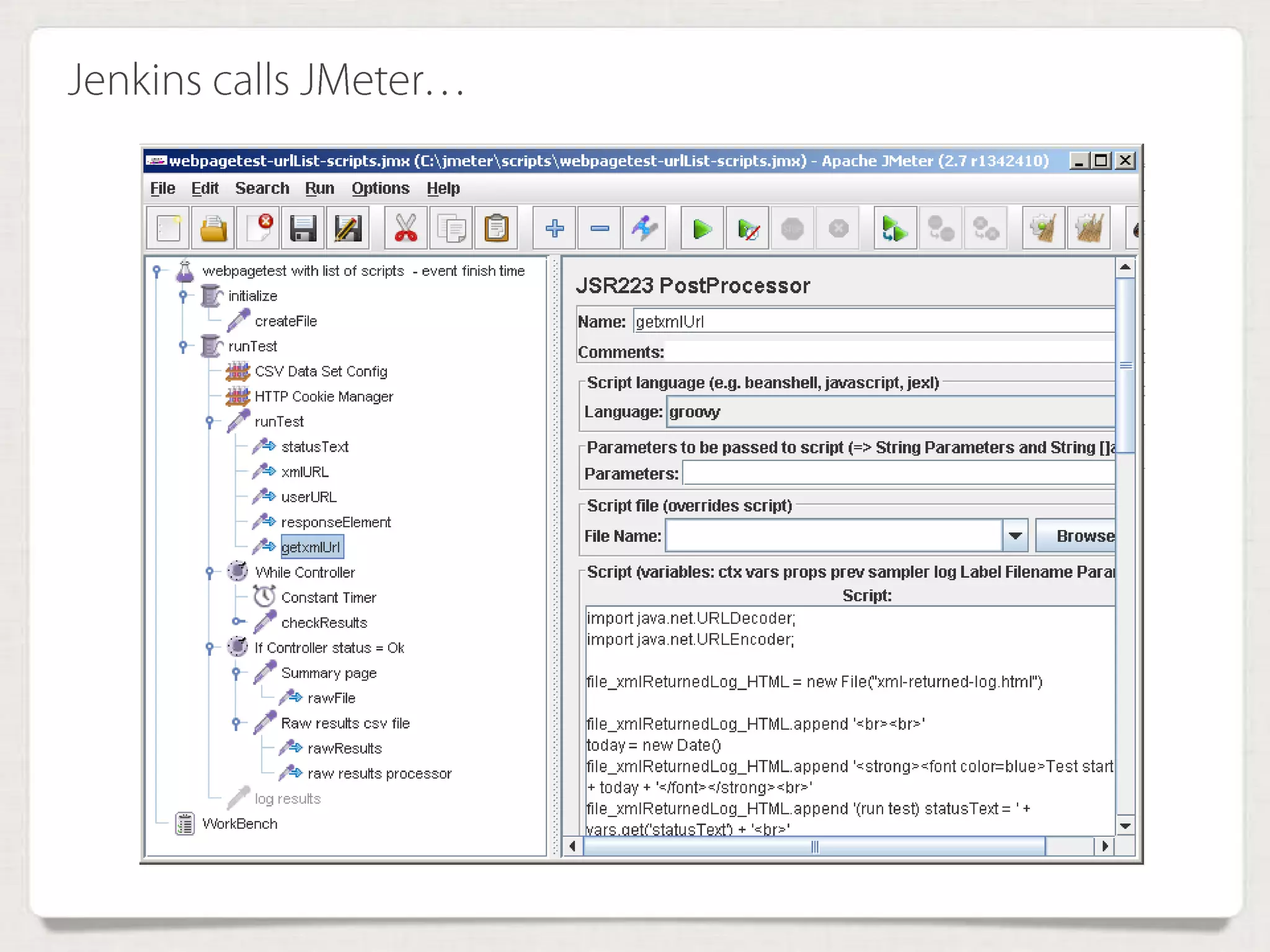
Task: Collapse the initialize thread group
Action: coord(183,296)
